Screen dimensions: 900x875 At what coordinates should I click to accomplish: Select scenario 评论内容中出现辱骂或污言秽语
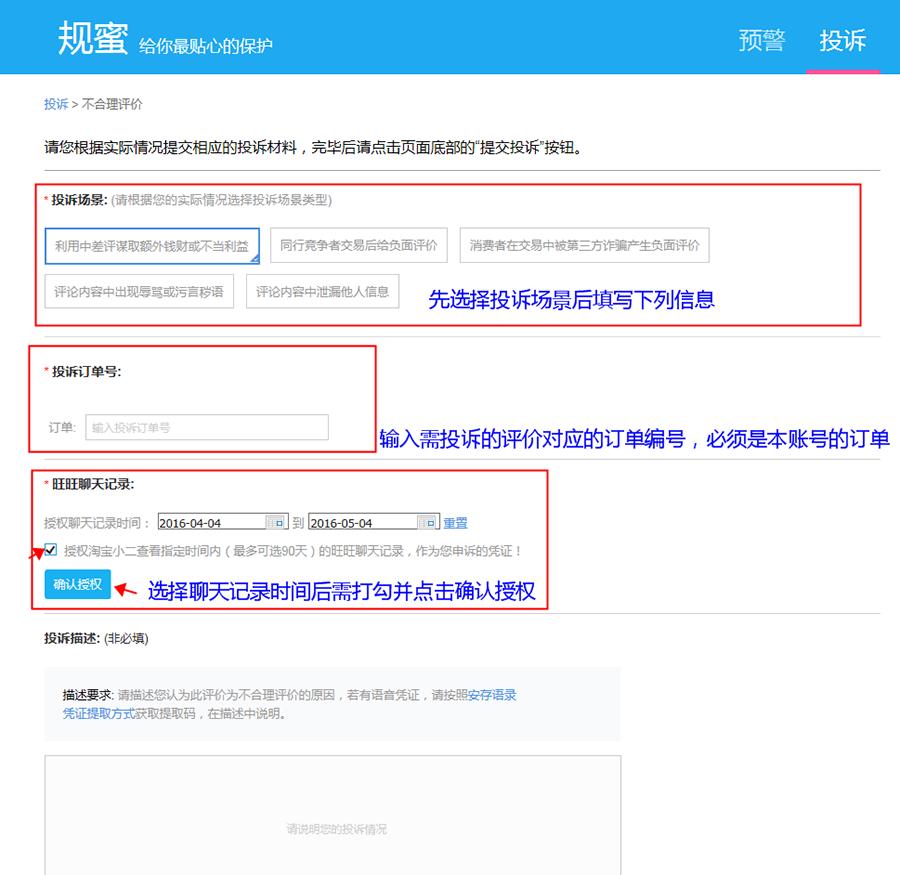point(139,292)
